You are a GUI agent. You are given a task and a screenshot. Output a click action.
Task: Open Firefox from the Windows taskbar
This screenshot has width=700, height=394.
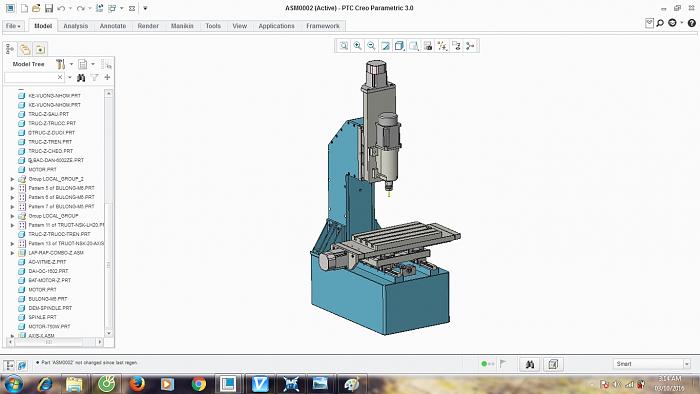(x=137, y=384)
